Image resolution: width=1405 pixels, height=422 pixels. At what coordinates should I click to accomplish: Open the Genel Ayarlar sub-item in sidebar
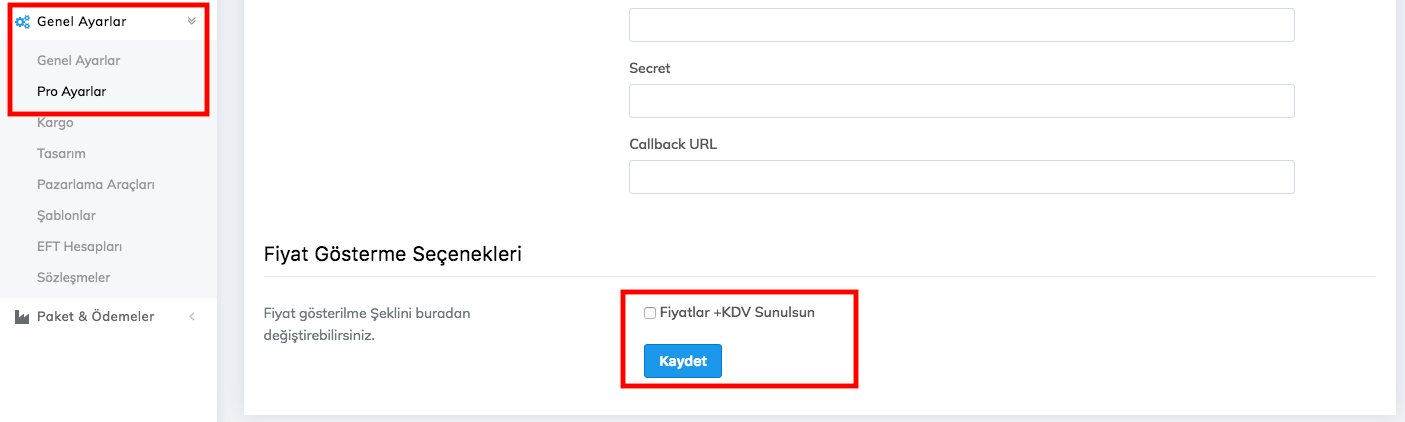coord(78,60)
